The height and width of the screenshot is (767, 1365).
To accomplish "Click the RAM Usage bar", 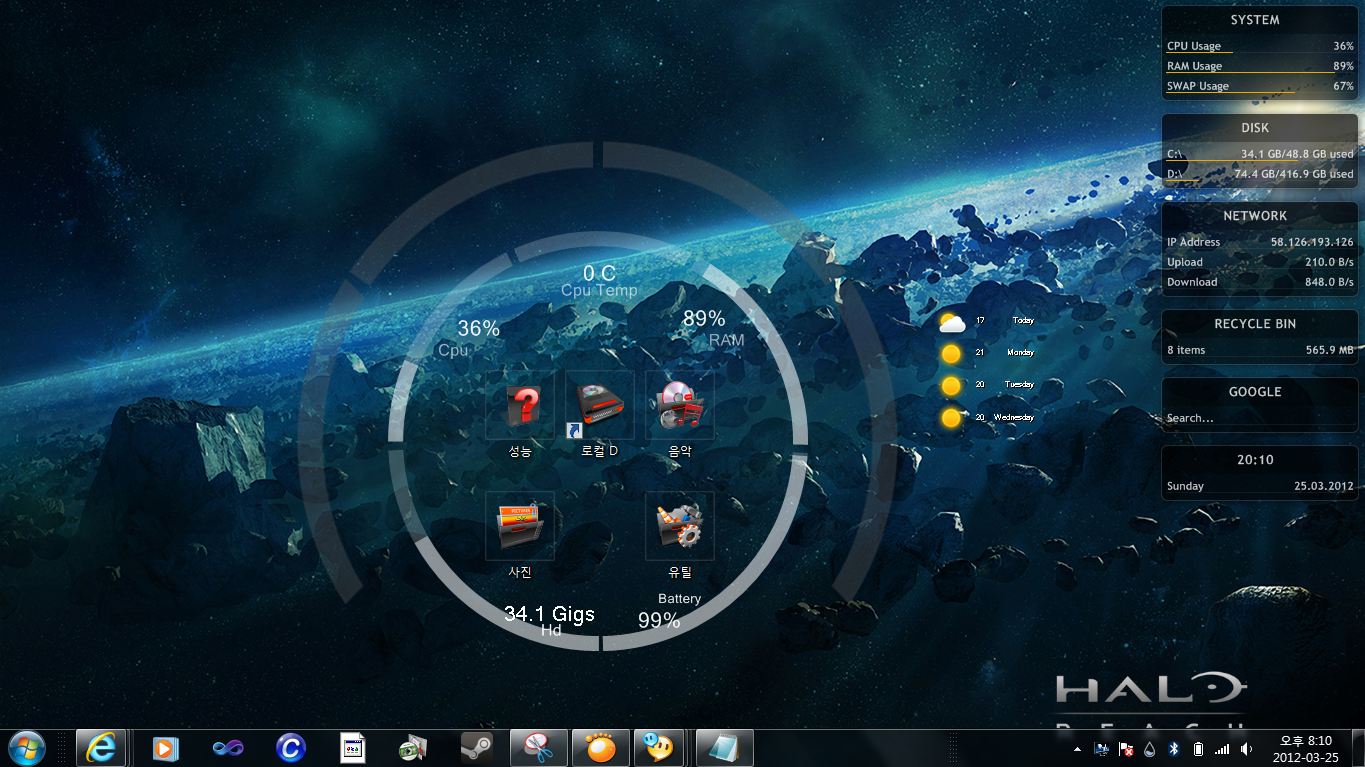I will [1260, 66].
